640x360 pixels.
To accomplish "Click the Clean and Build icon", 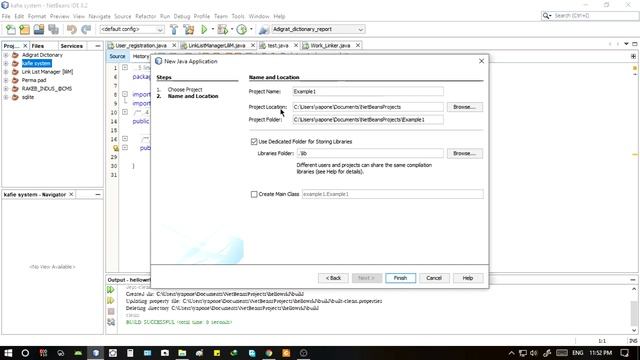I will pos(189,29).
